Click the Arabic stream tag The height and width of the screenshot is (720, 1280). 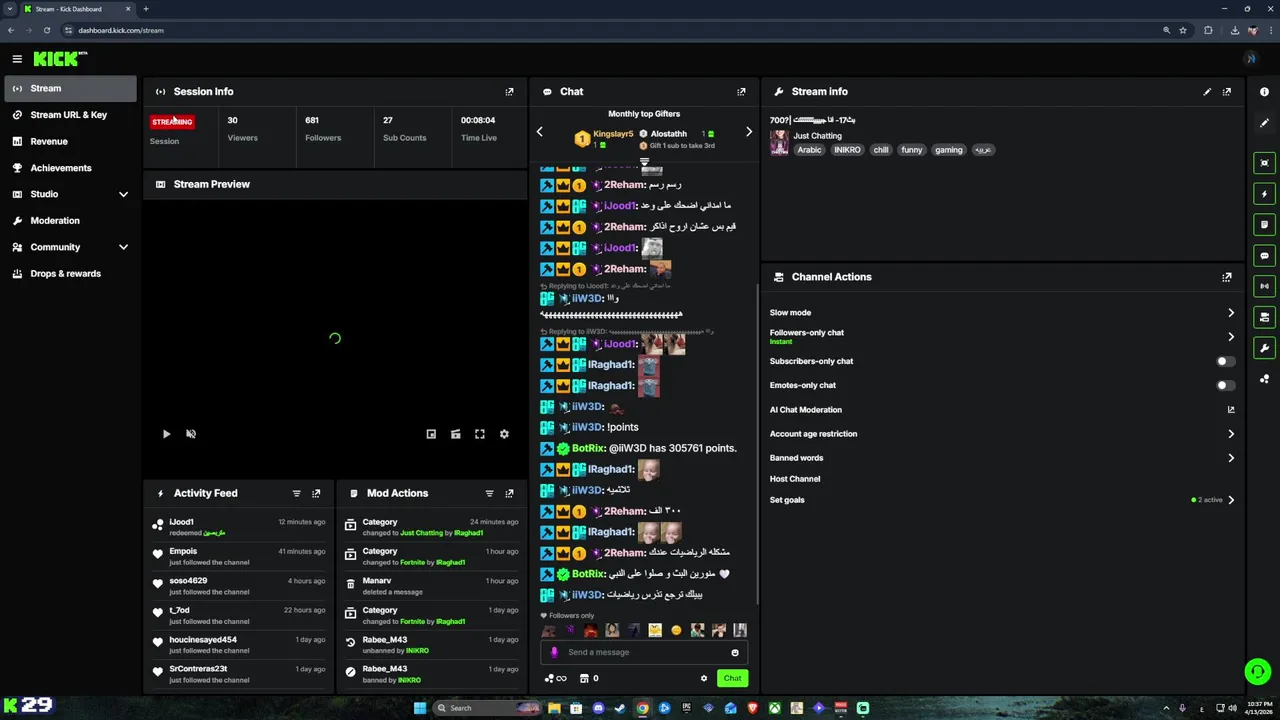(x=809, y=150)
